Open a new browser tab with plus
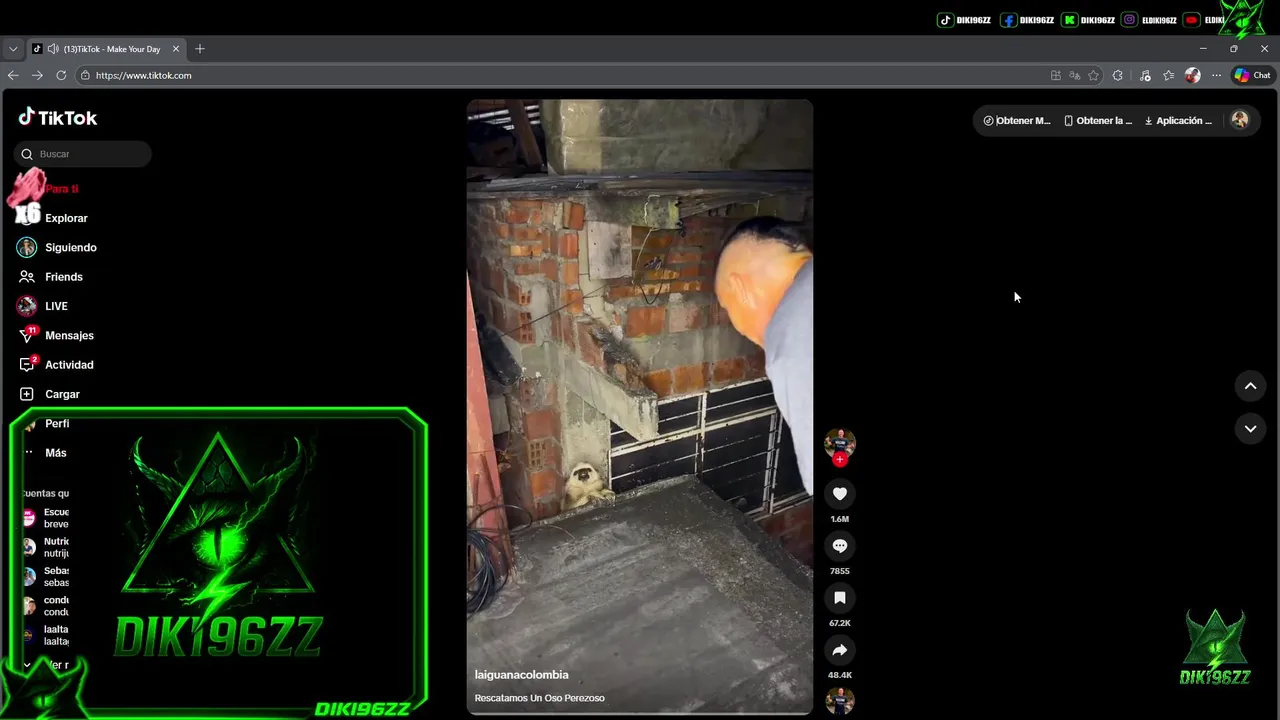1280x720 pixels. (x=200, y=48)
